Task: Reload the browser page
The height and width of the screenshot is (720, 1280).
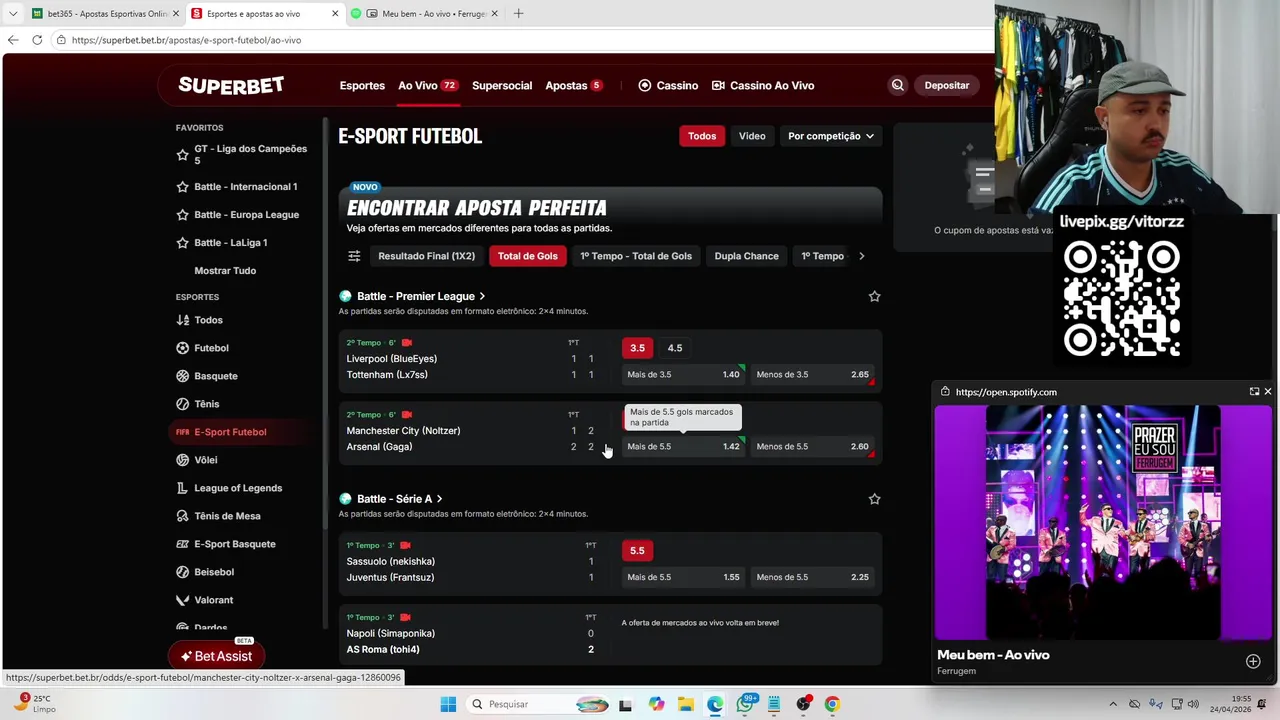Action: [37, 40]
